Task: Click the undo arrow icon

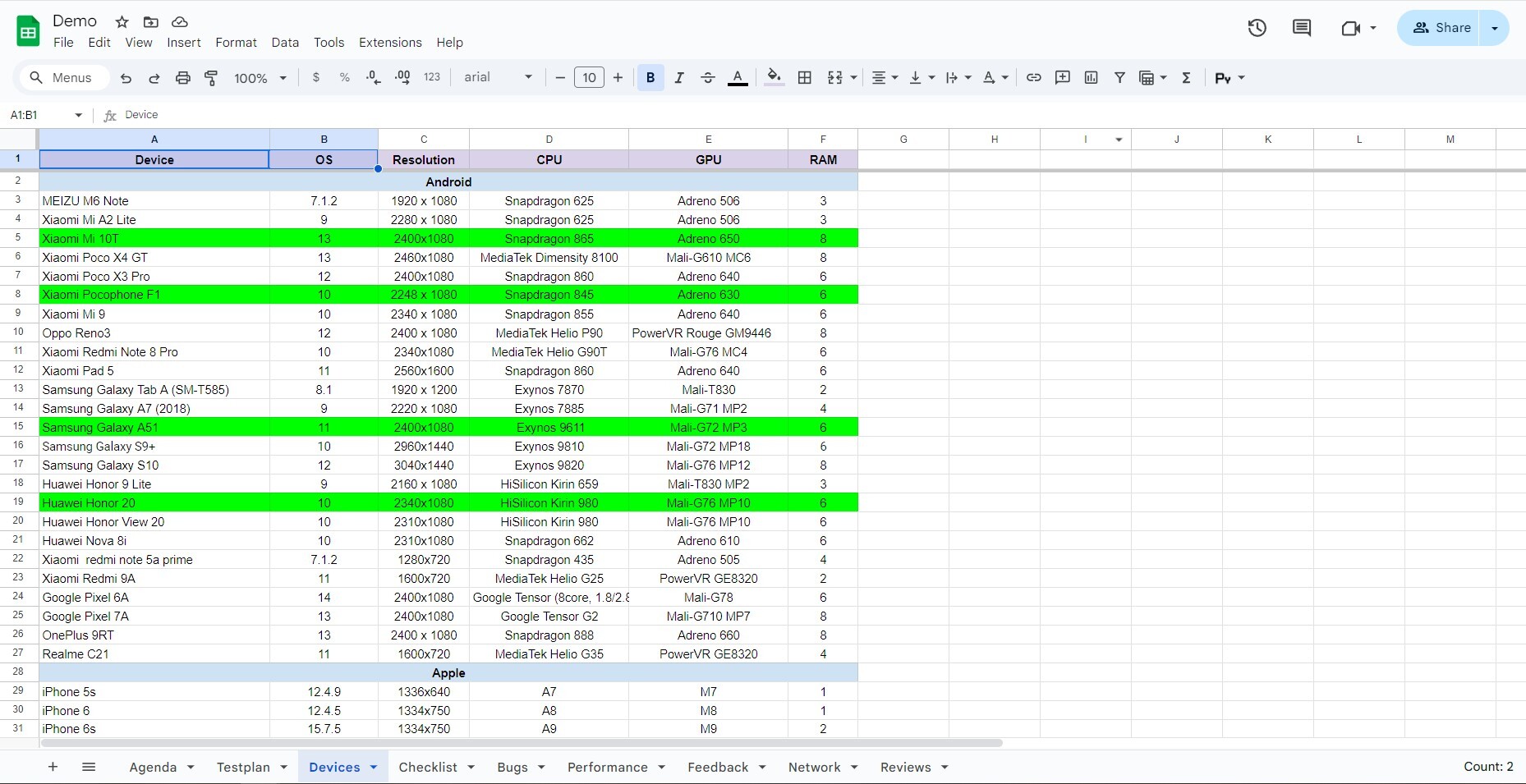Action: (x=126, y=78)
